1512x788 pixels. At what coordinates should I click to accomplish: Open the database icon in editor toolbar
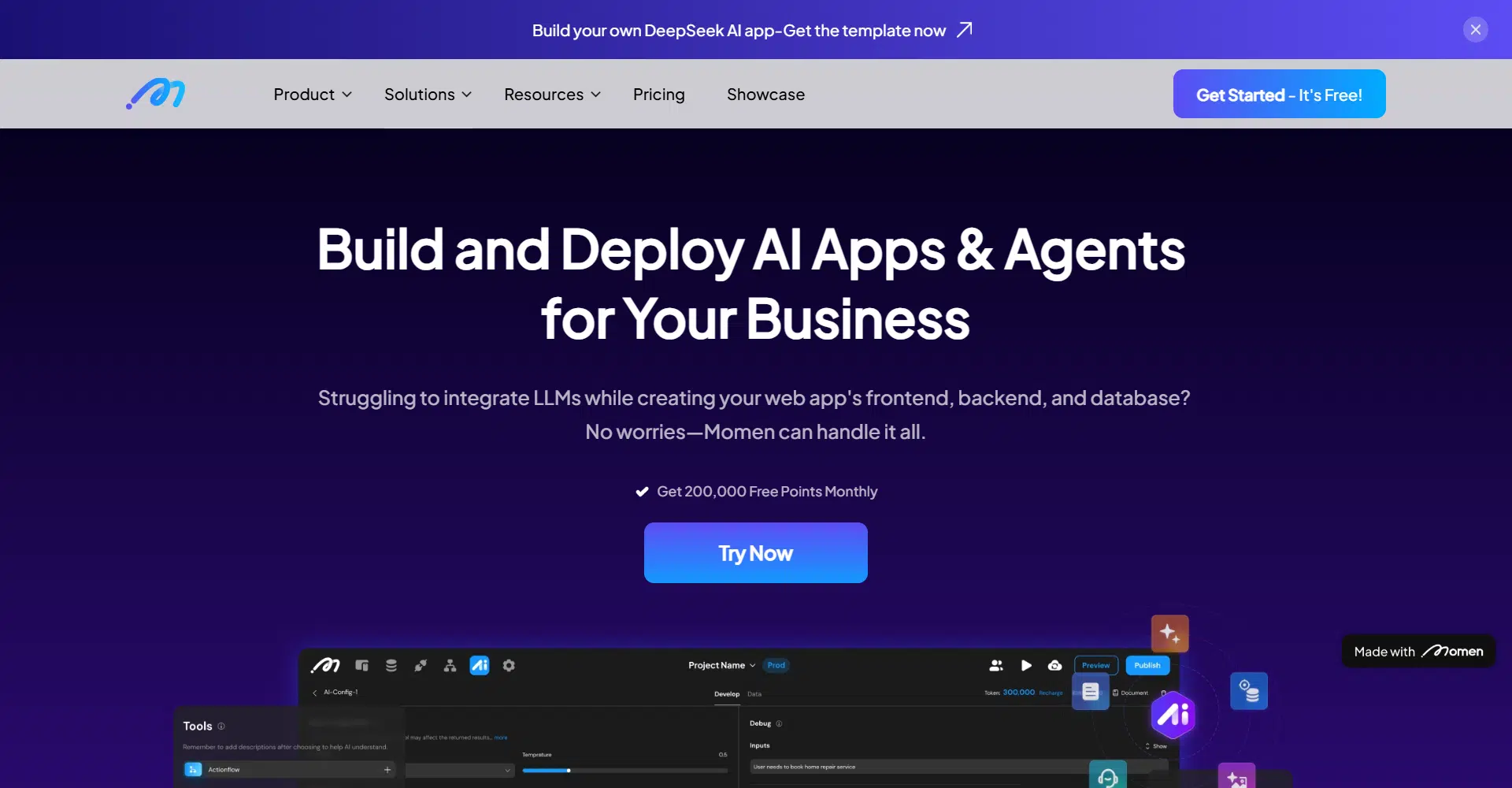391,666
